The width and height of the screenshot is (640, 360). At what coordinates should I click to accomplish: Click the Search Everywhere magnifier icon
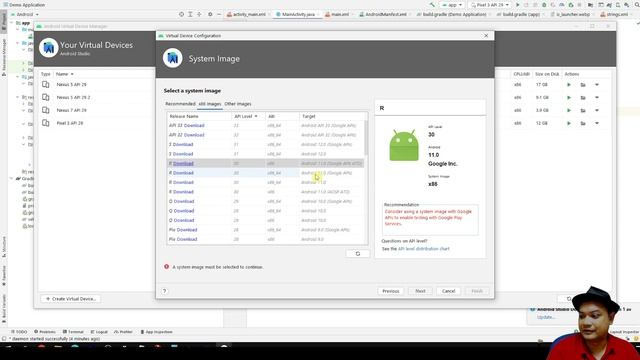[x=637, y=5]
